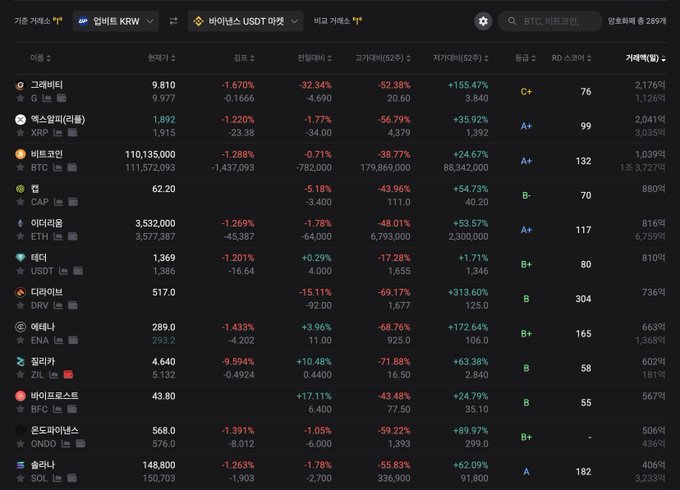680x490 pixels.
Task: Click price 110,135,000 in the BTC row
Action: (x=150, y=154)
